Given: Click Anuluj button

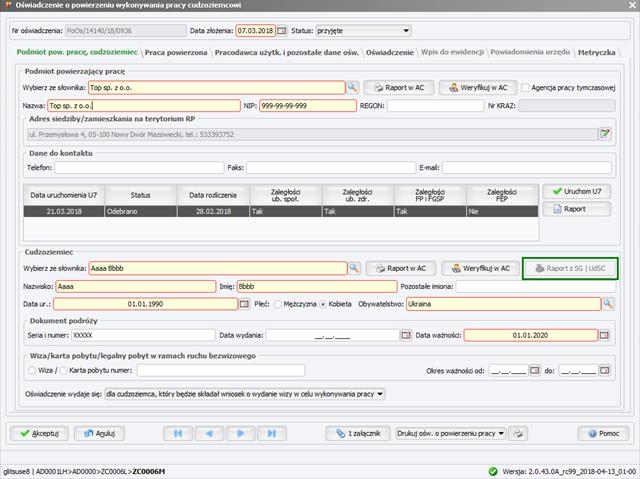Looking at the screenshot, I should [99, 433].
